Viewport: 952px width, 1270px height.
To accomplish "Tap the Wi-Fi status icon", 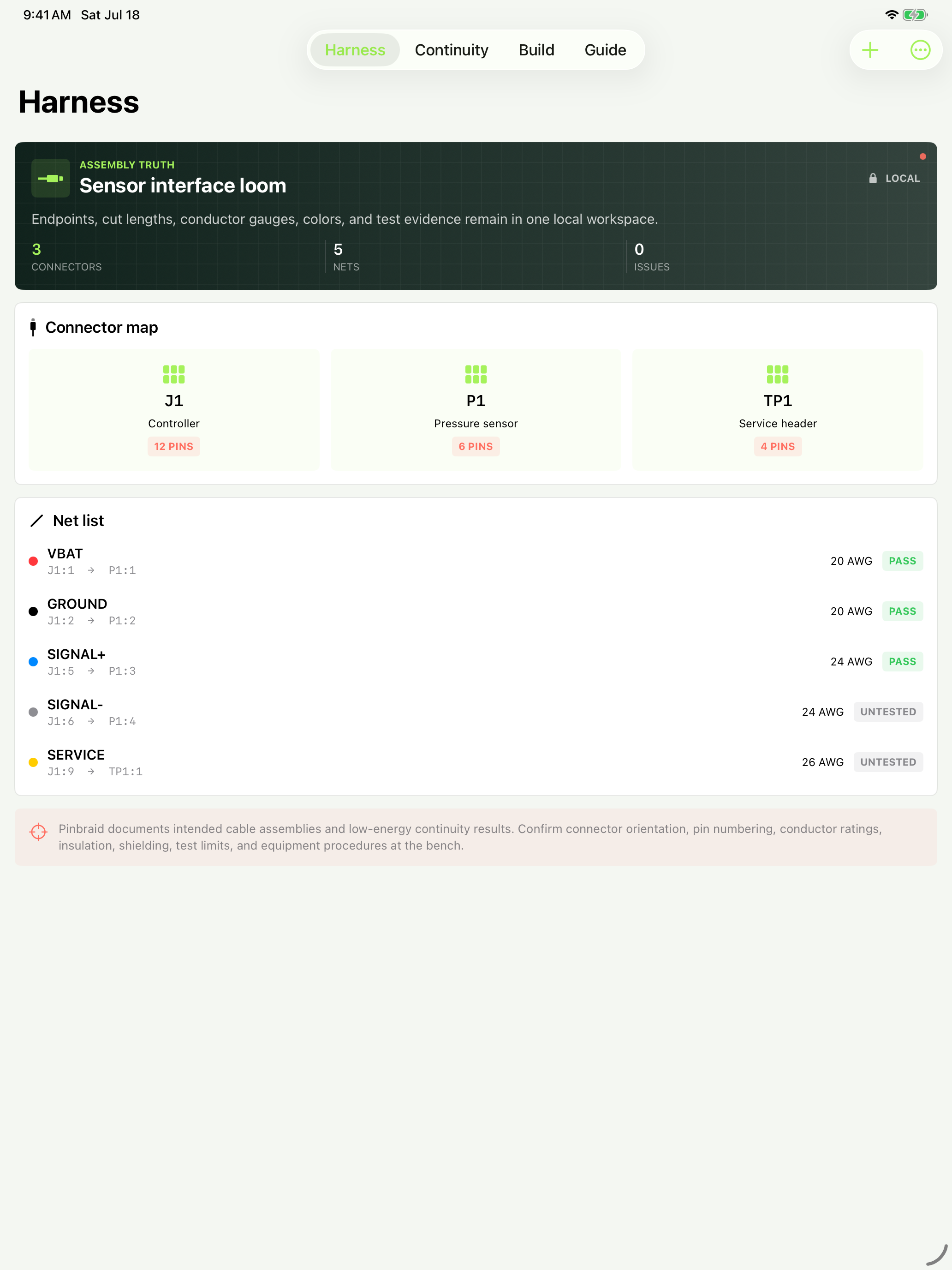I will [x=891, y=15].
